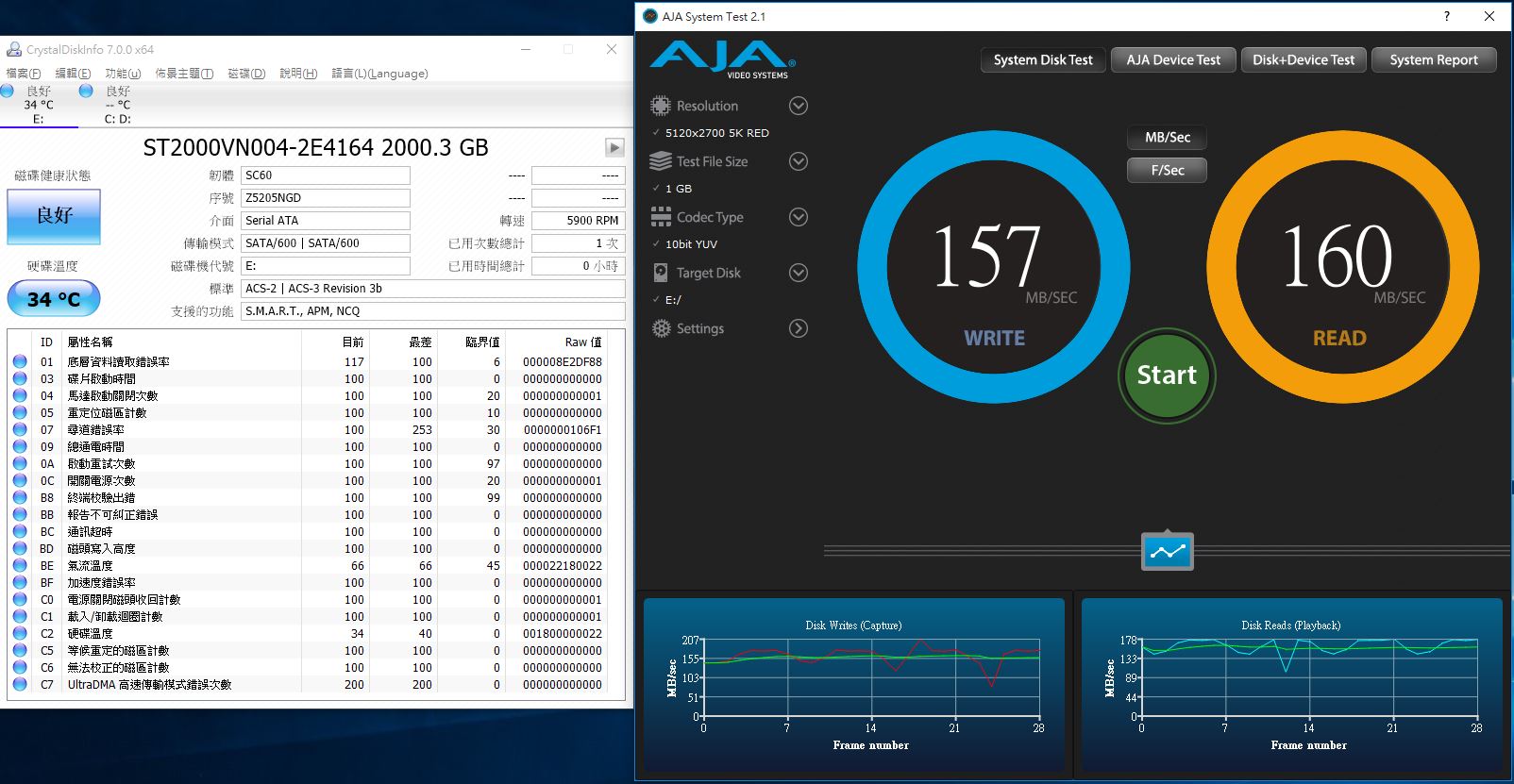Viewport: 1514px width, 784px height.
Task: Select the UltraDMA 高速傳輸模式錯誤次數 row
Action: pyautogui.click(x=308, y=684)
